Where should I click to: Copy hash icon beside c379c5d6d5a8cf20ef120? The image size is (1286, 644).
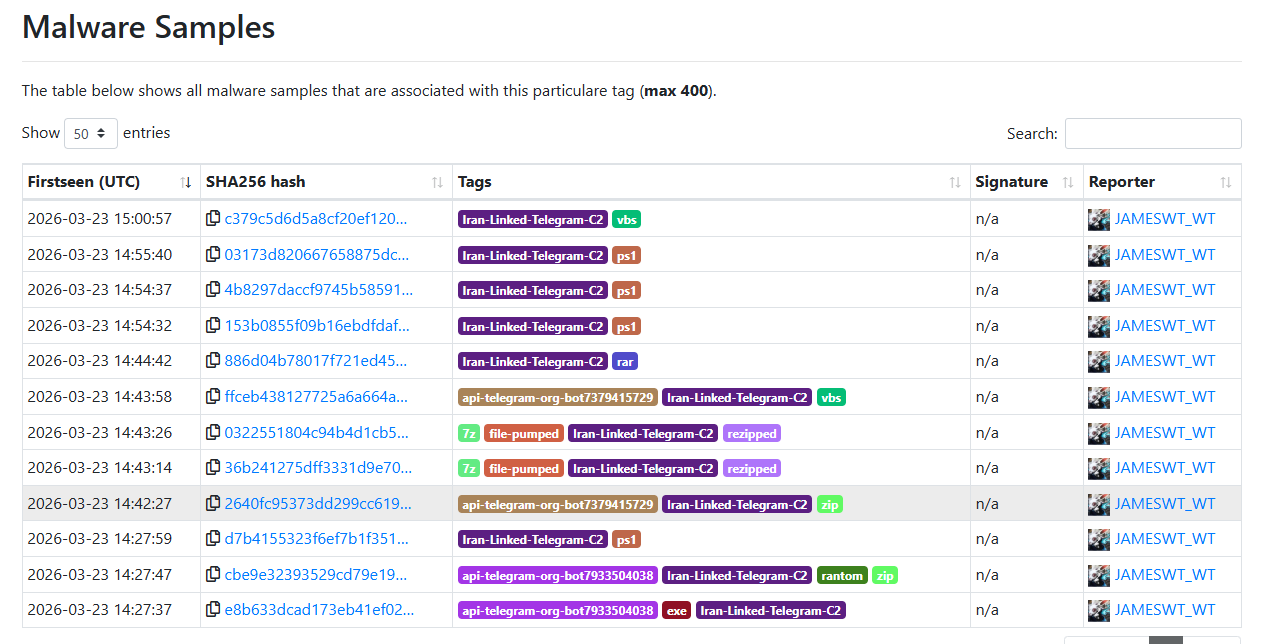(213, 219)
